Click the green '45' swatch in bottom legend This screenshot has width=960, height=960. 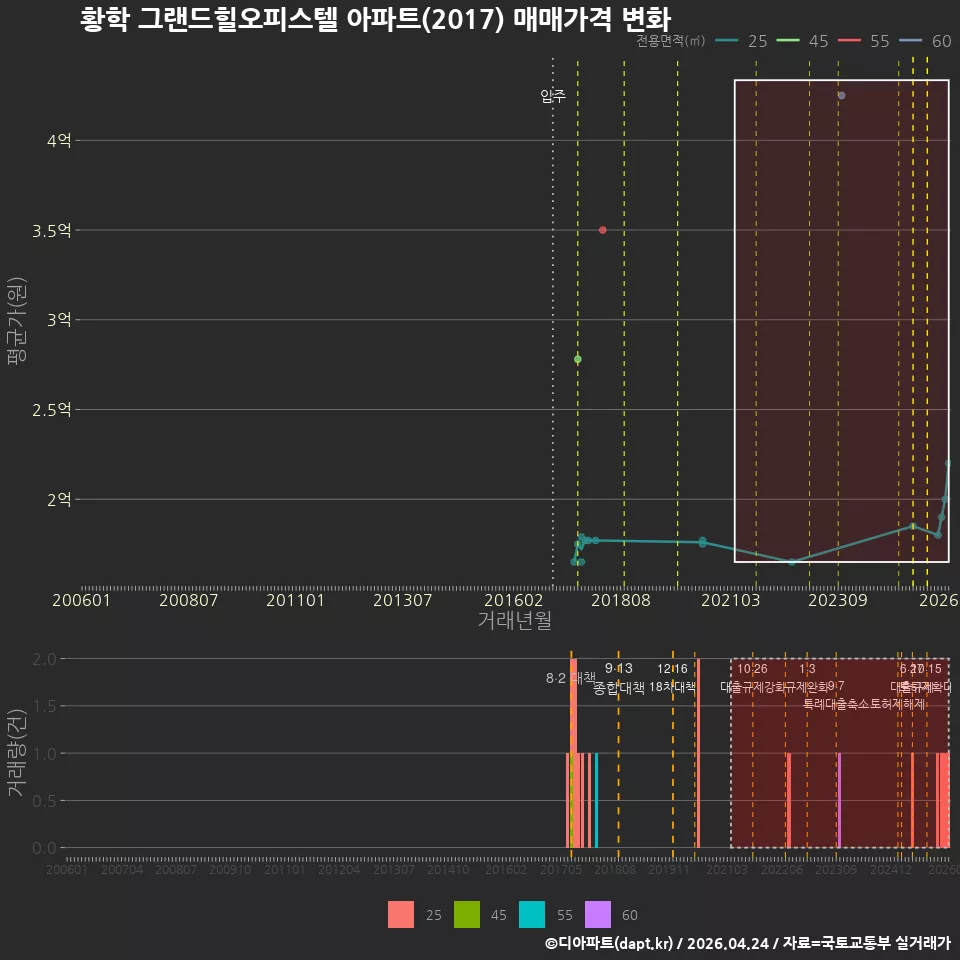point(467,915)
